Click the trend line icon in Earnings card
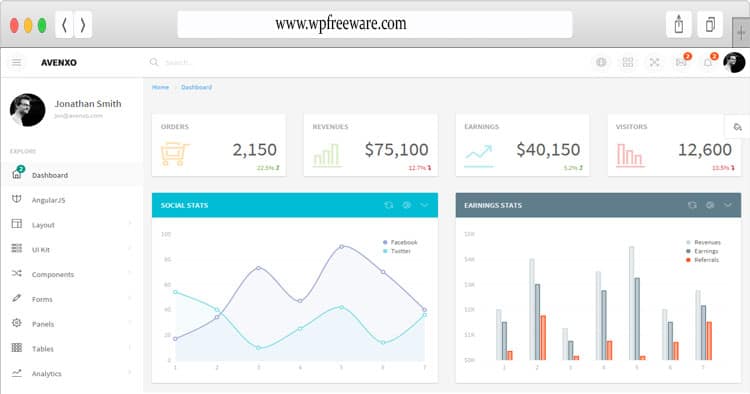Image resolution: width=750 pixels, height=394 pixels. 478,155
